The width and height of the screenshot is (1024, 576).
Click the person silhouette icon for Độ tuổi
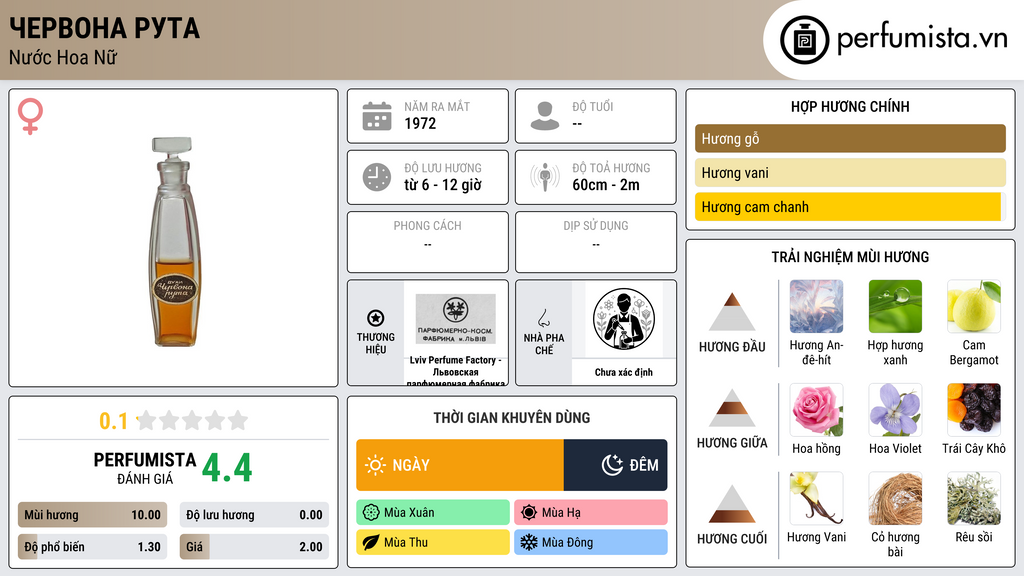(545, 116)
